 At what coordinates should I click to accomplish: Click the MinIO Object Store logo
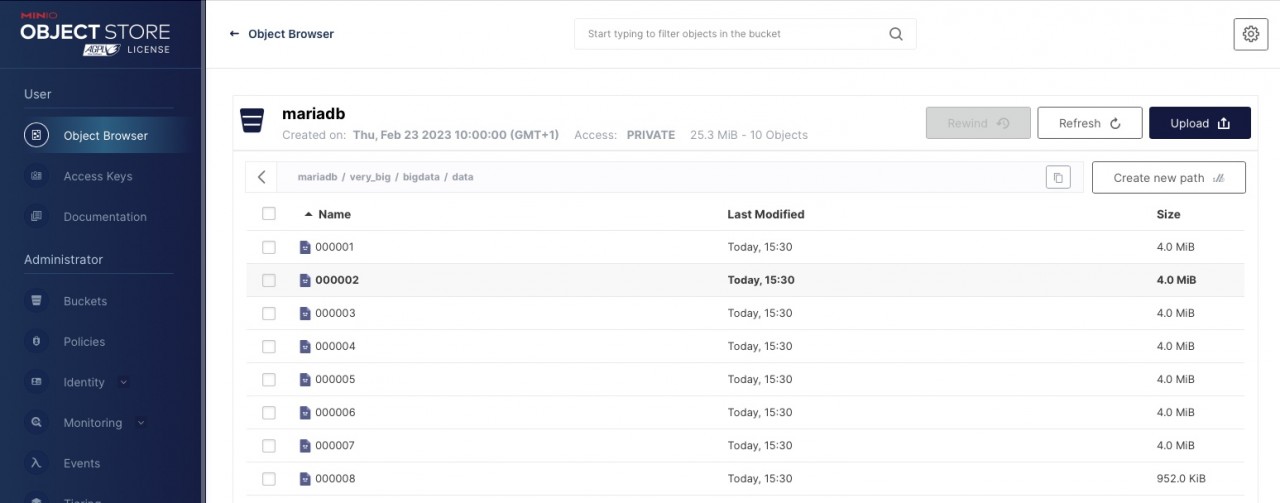click(x=96, y=35)
